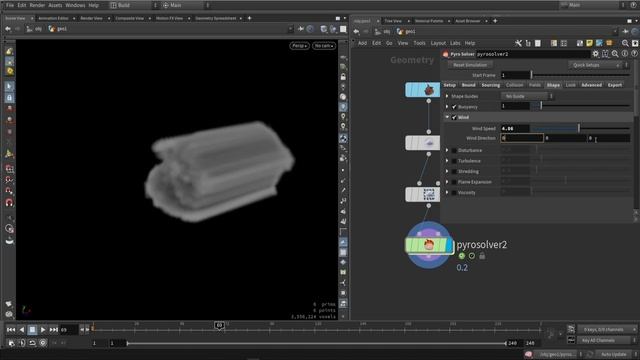Jump to the first frame

tap(11, 329)
